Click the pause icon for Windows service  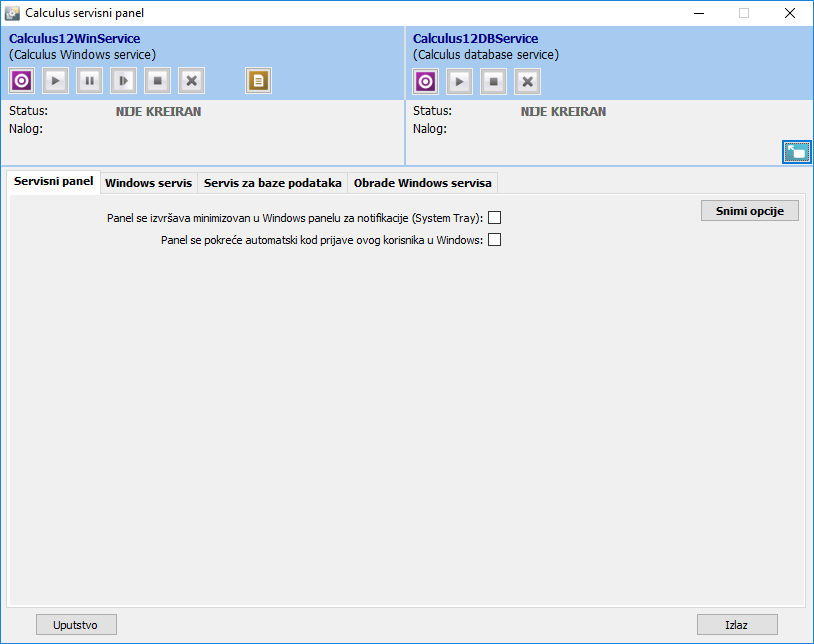click(90, 81)
